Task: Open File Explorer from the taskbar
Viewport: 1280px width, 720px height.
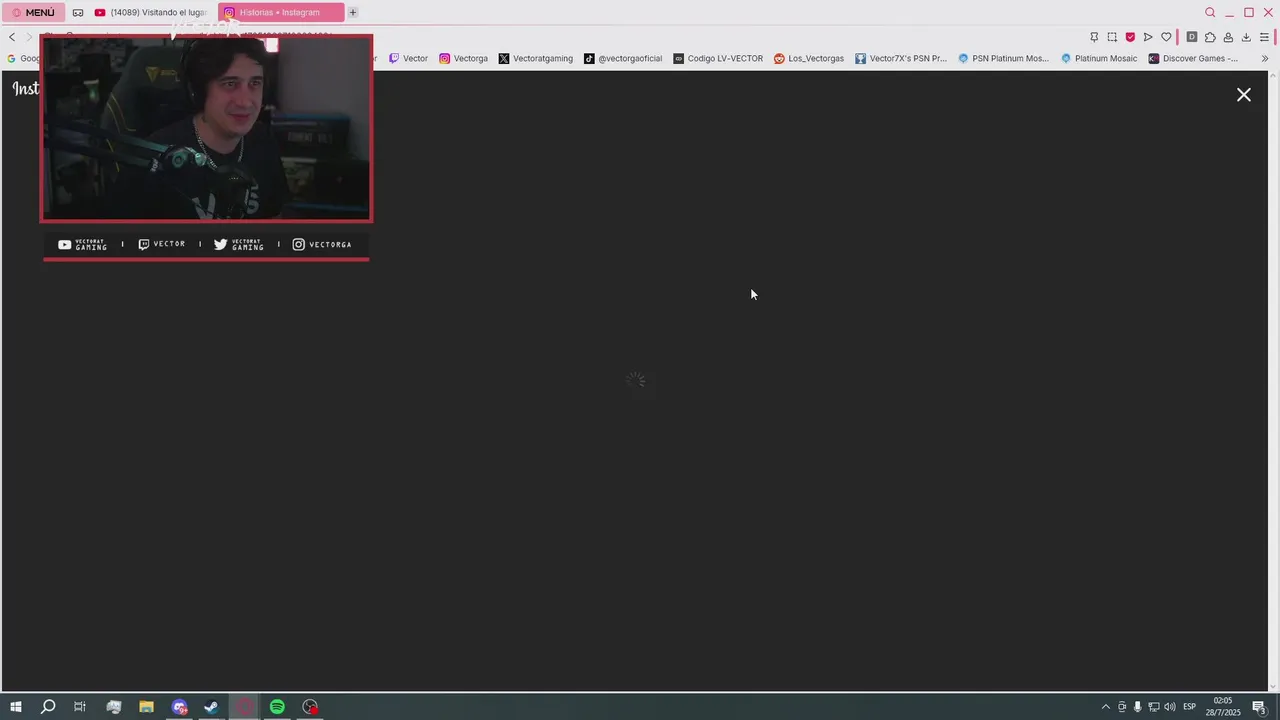Action: tap(146, 707)
